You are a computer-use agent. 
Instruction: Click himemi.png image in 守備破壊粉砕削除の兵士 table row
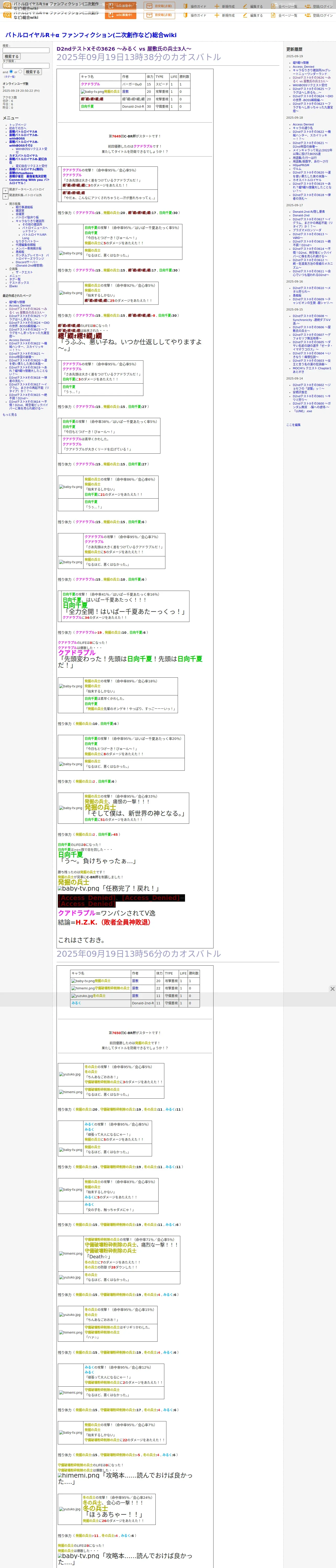point(82,989)
